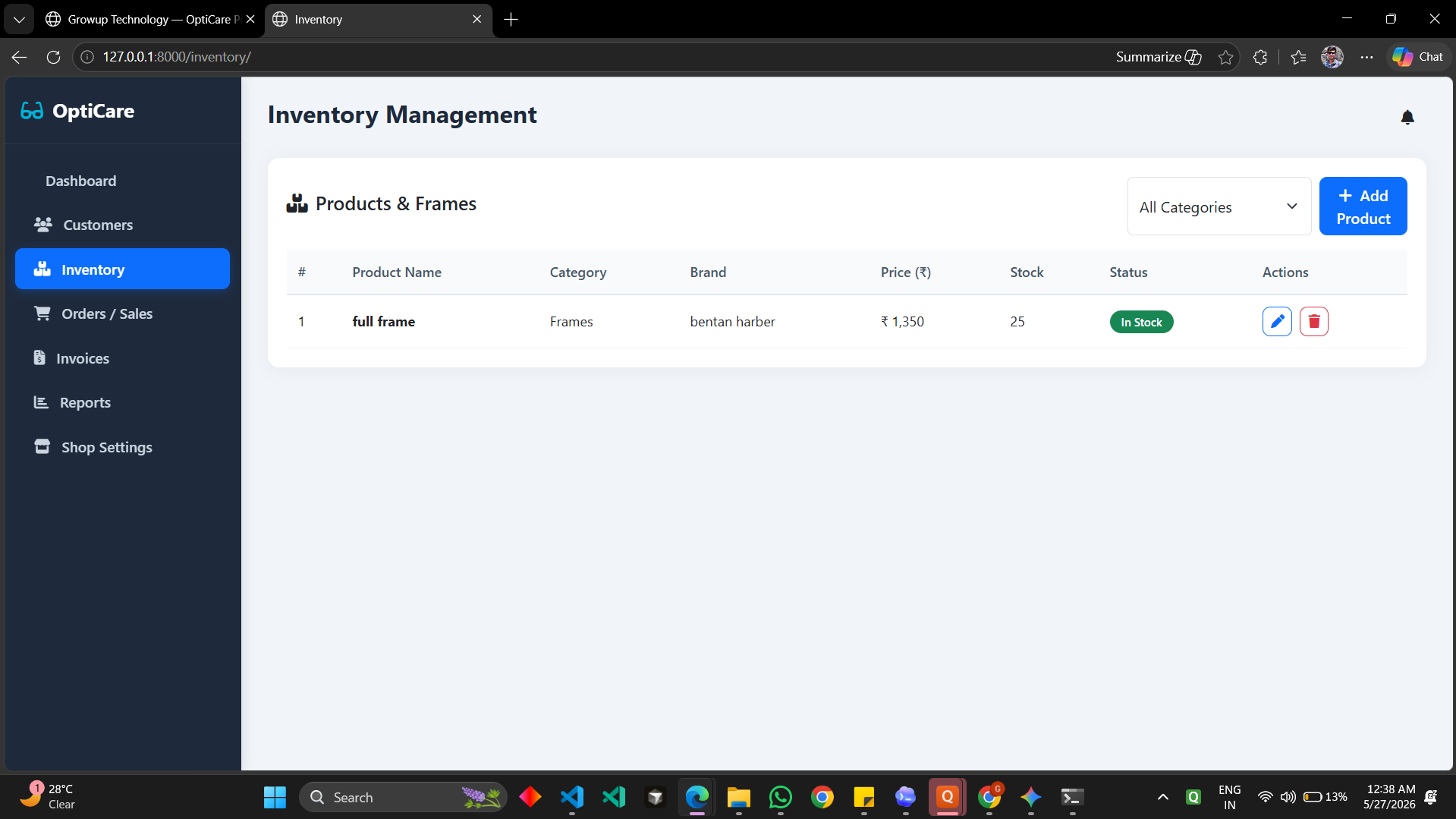Open Windows Start menu
1456x819 pixels.
click(275, 797)
